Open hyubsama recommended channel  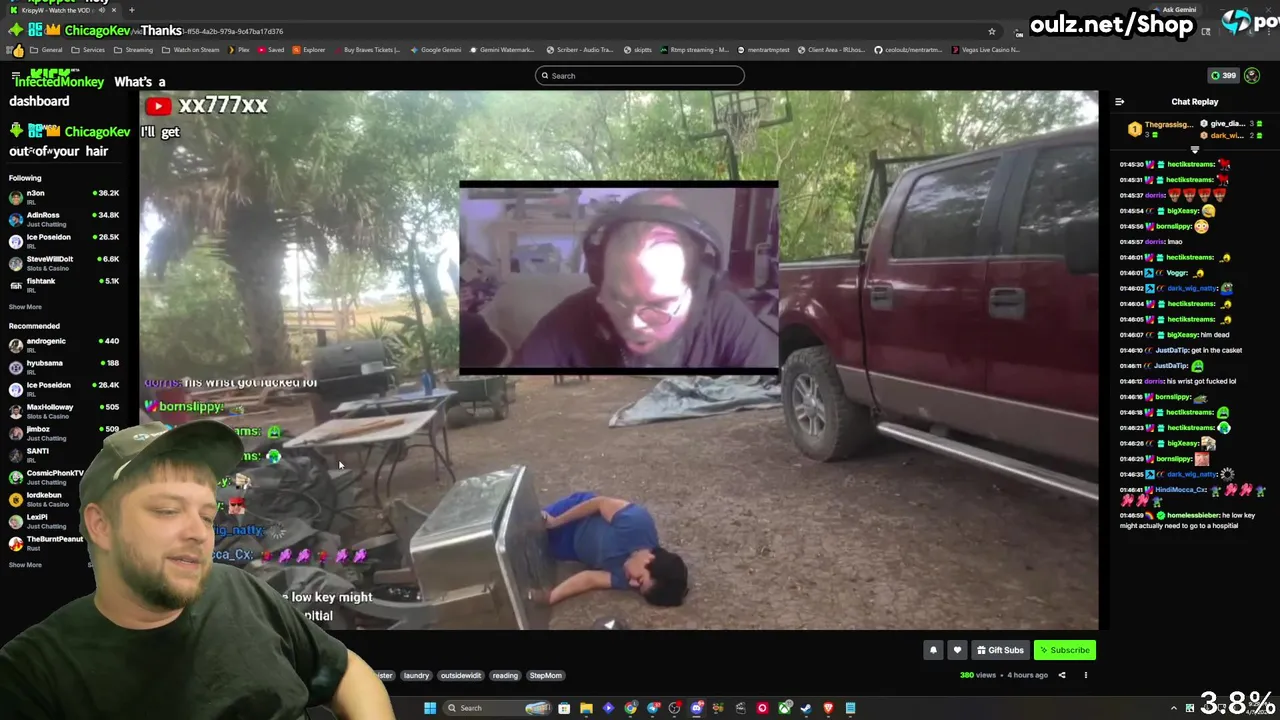(64, 367)
